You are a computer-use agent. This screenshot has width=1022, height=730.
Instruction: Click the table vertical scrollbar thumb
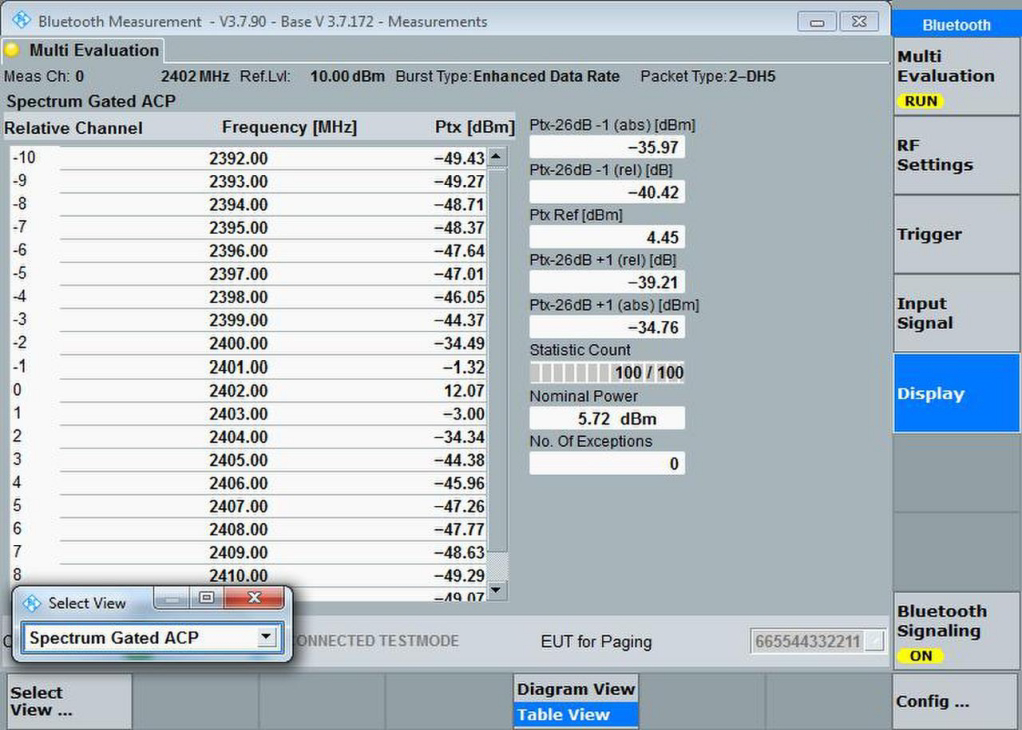(497, 360)
